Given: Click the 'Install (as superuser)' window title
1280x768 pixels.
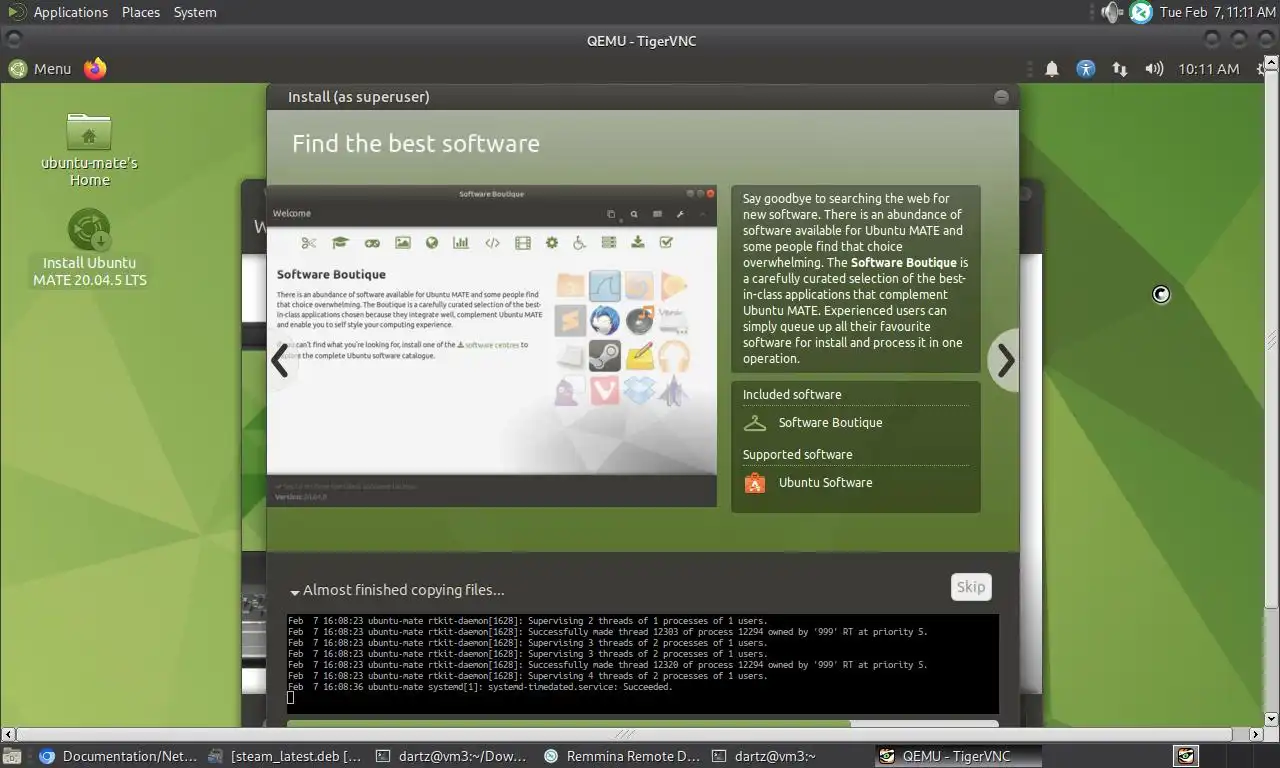Looking at the screenshot, I should (359, 97).
